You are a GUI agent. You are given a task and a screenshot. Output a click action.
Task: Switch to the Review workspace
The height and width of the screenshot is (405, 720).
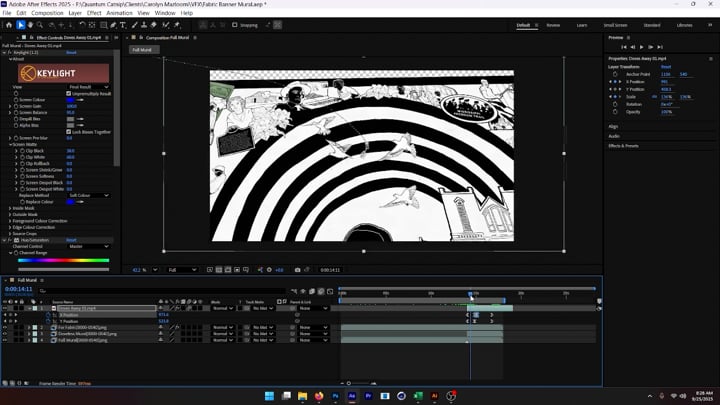coord(553,25)
